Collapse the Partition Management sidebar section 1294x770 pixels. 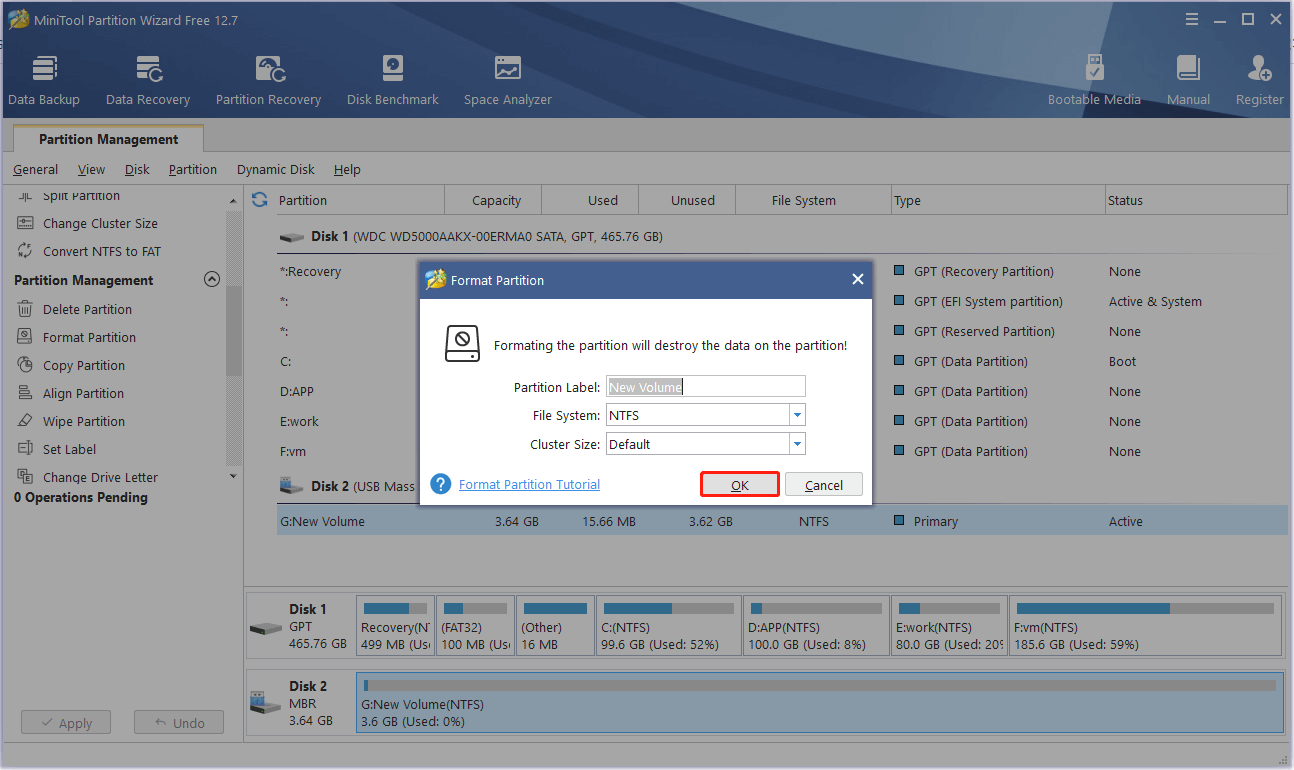point(212,280)
